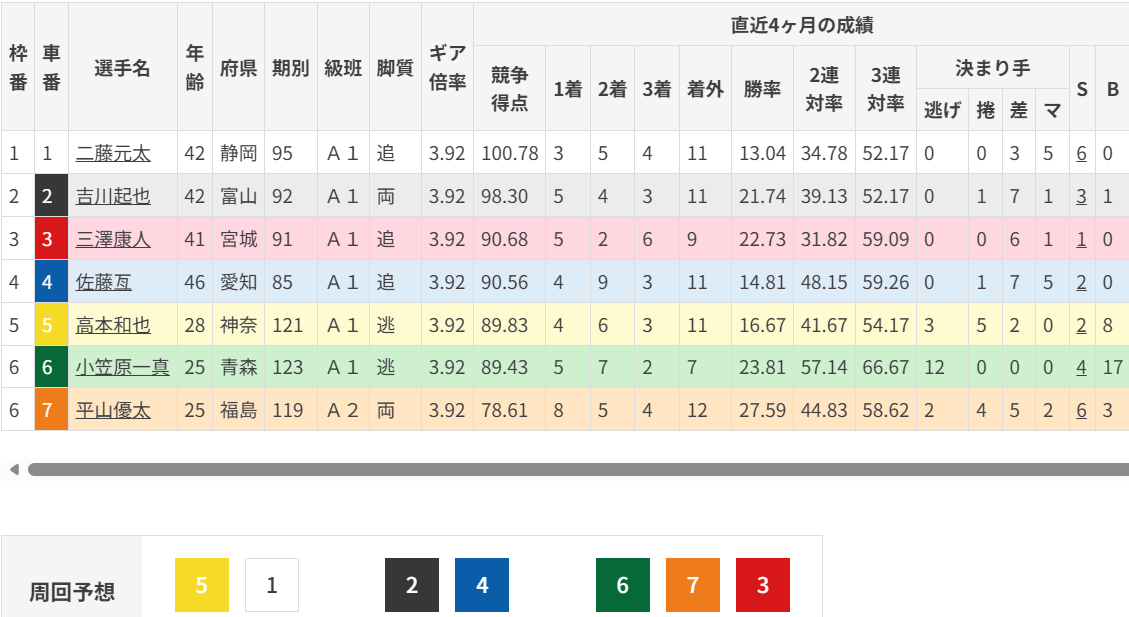Click the S count link for 三澤康人
This screenshot has height=617, width=1129.
[1081, 240]
